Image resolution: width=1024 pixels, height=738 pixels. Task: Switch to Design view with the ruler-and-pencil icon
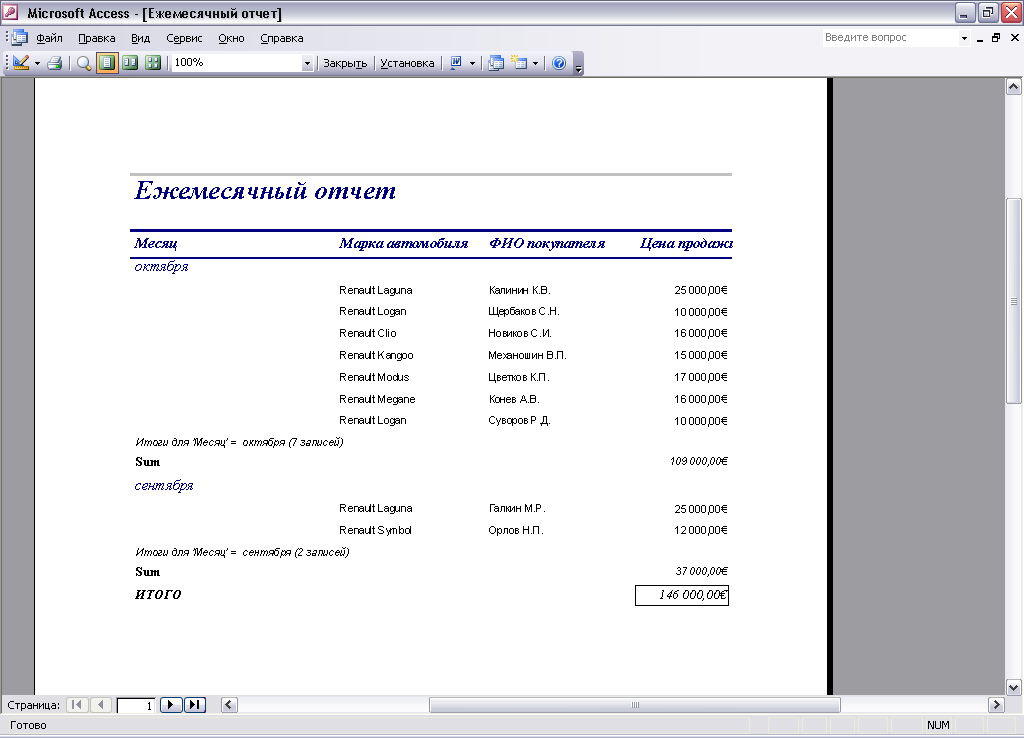(x=21, y=63)
